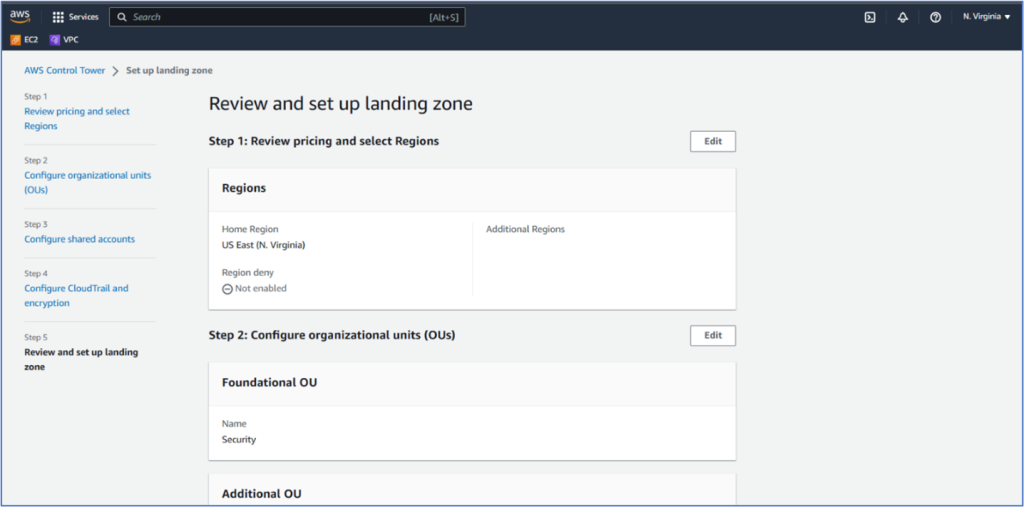Click the Security OU name value
This screenshot has height=507, width=1024.
pos(239,440)
